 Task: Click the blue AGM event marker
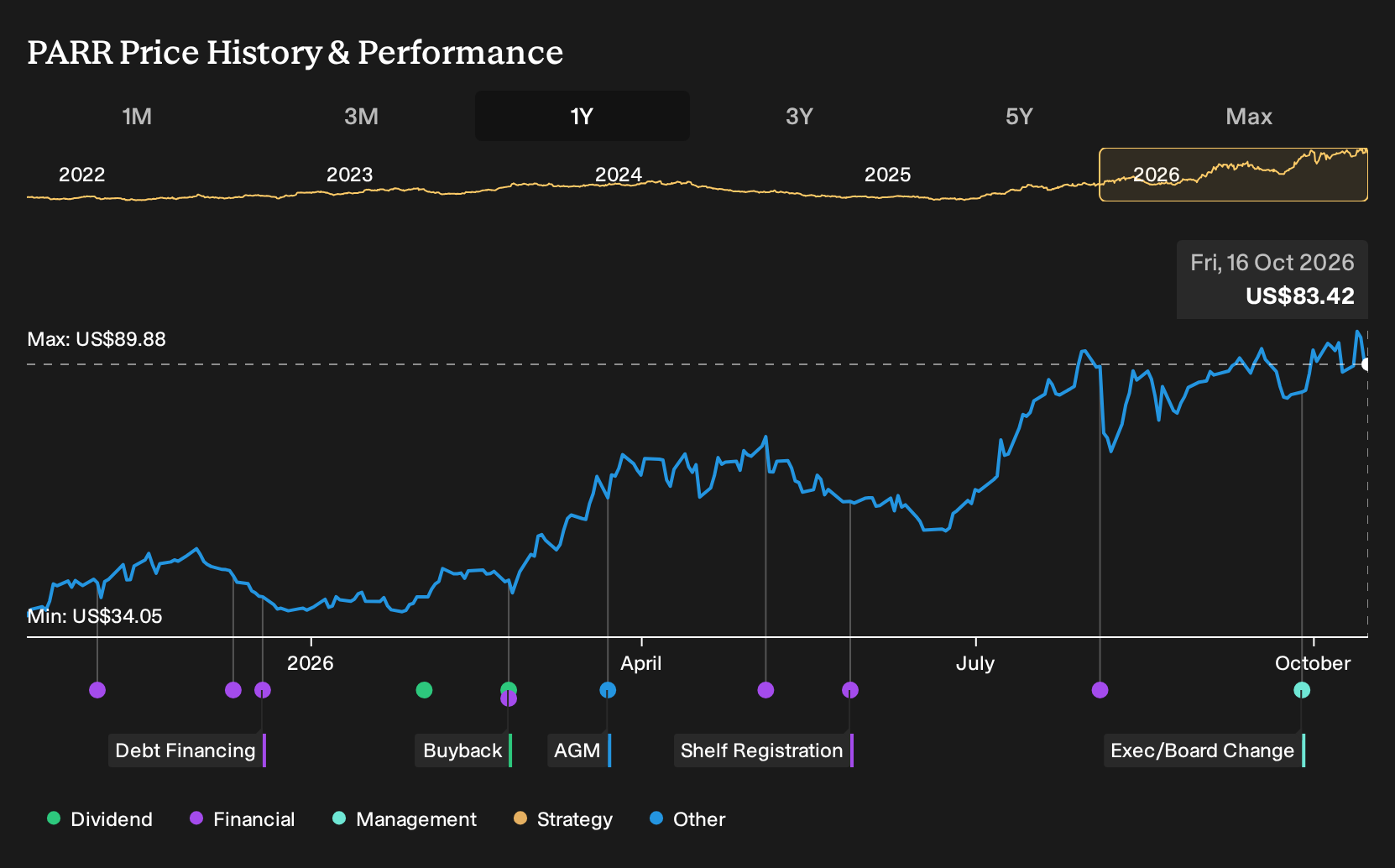[608, 690]
